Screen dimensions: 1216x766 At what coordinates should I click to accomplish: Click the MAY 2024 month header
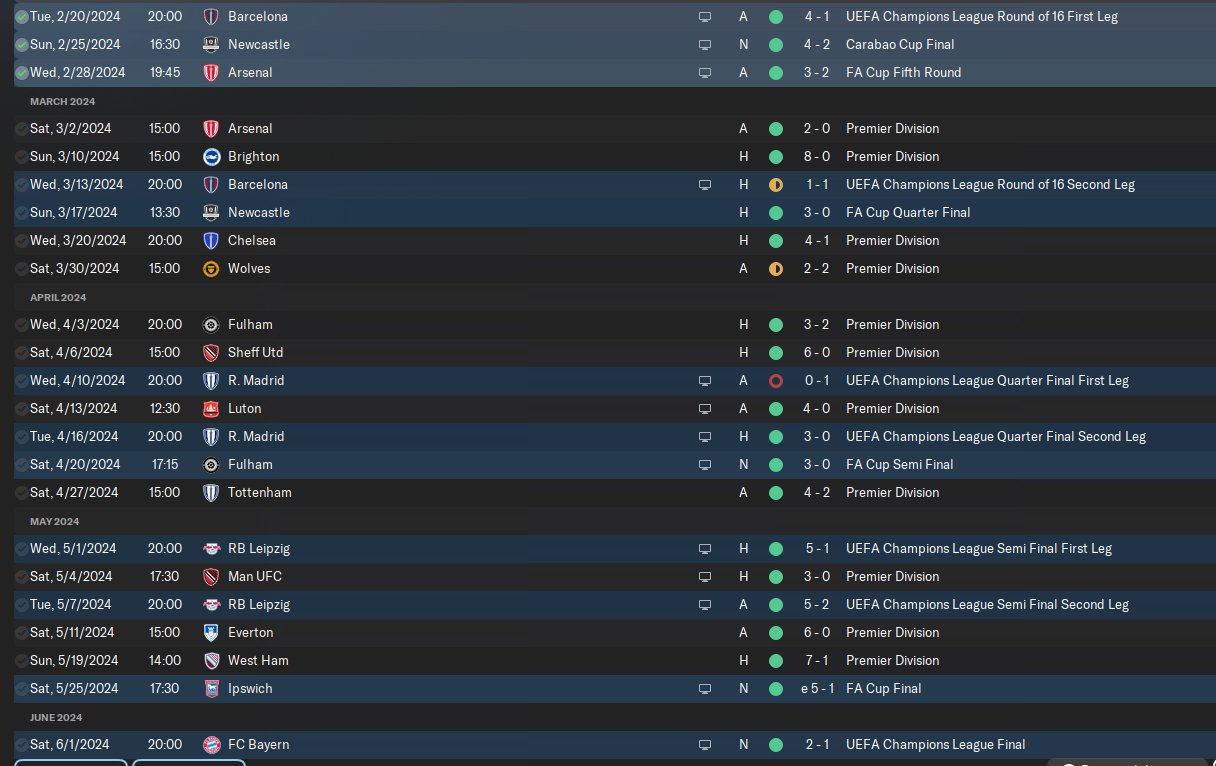[x=55, y=521]
